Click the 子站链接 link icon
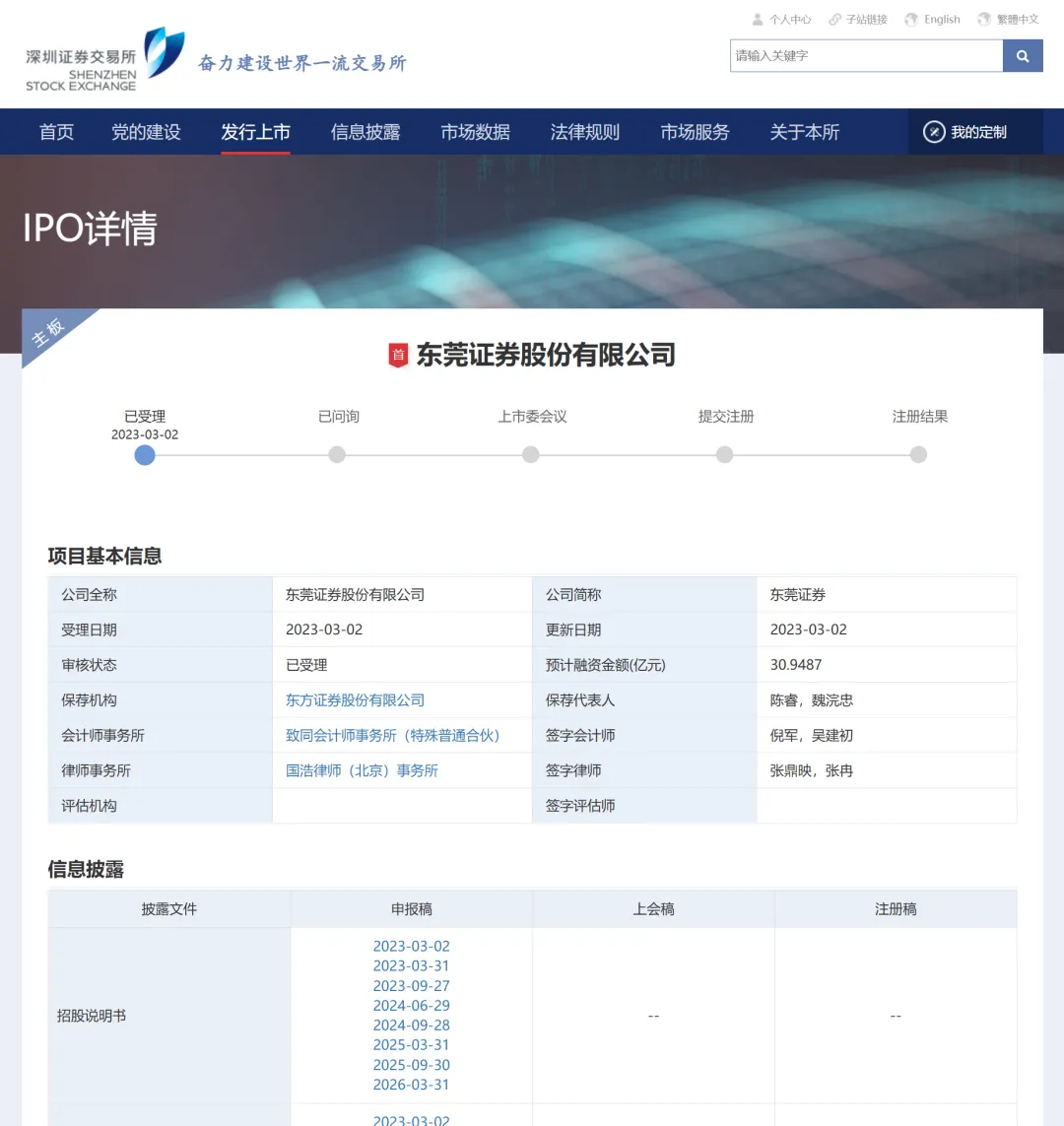Viewport: 1064px width, 1126px height. [x=835, y=20]
